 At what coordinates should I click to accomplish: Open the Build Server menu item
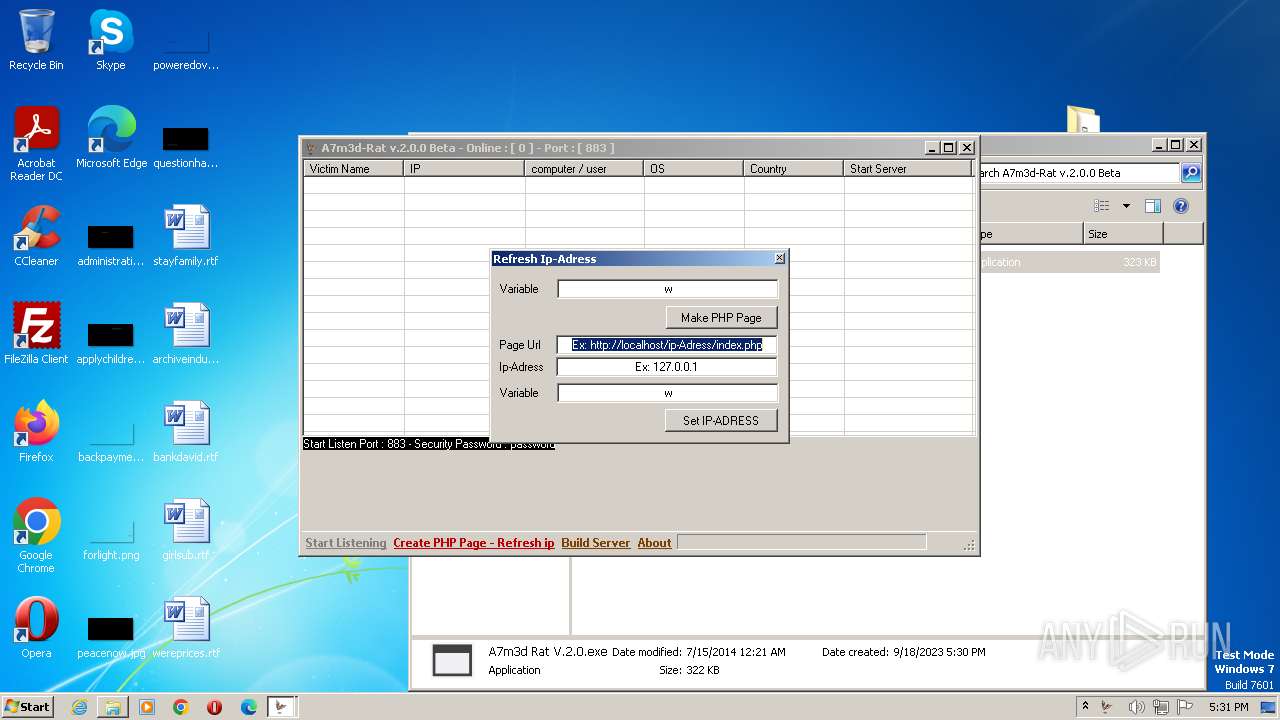pos(596,543)
